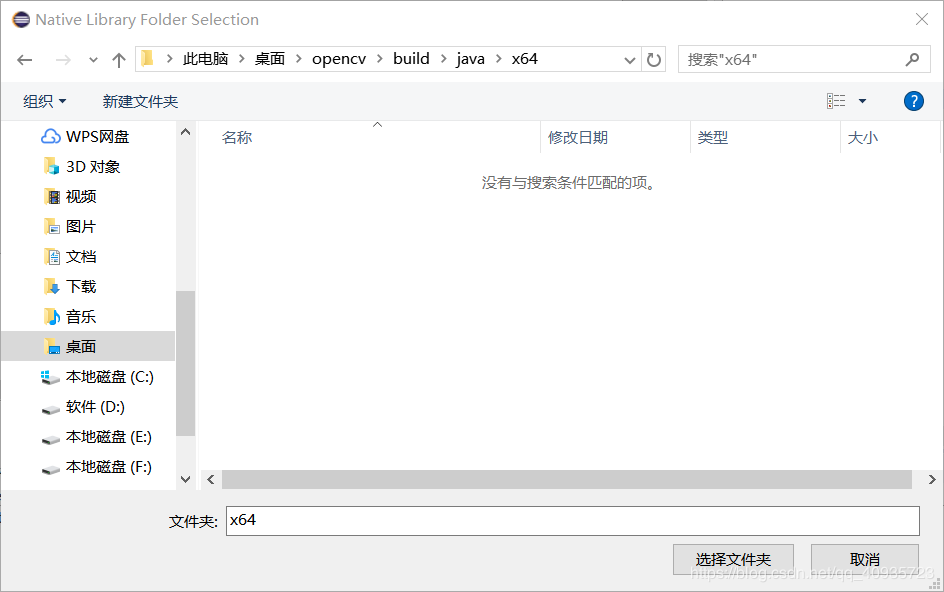Create a folder via 新建文件夹
This screenshot has width=944, height=592.
(x=140, y=100)
